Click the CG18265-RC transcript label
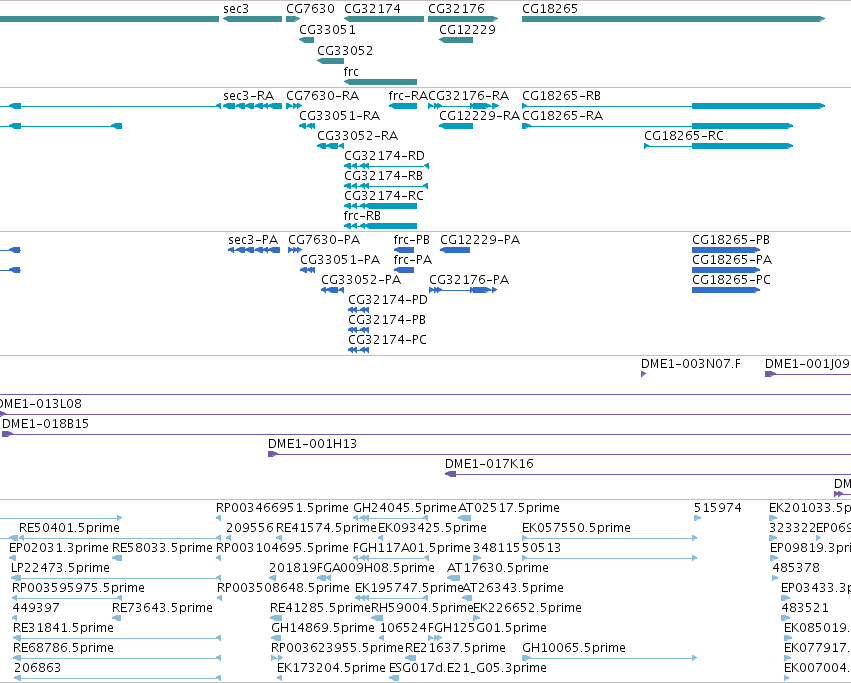The height and width of the screenshot is (683, 851). [684, 136]
